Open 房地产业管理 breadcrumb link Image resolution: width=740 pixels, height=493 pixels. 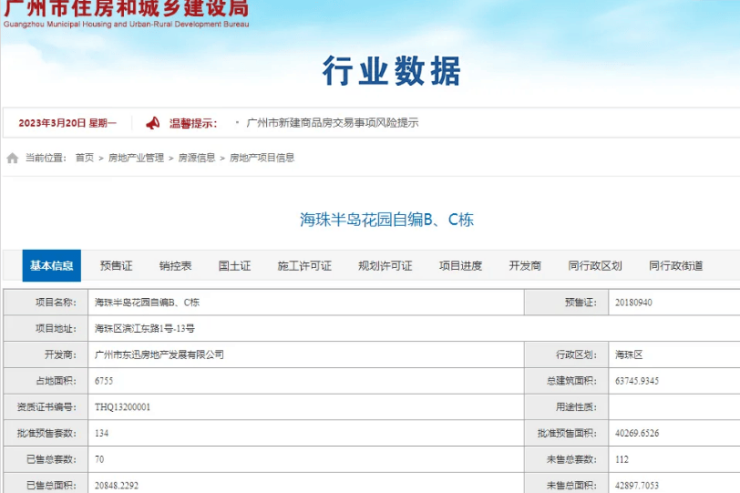point(136,158)
